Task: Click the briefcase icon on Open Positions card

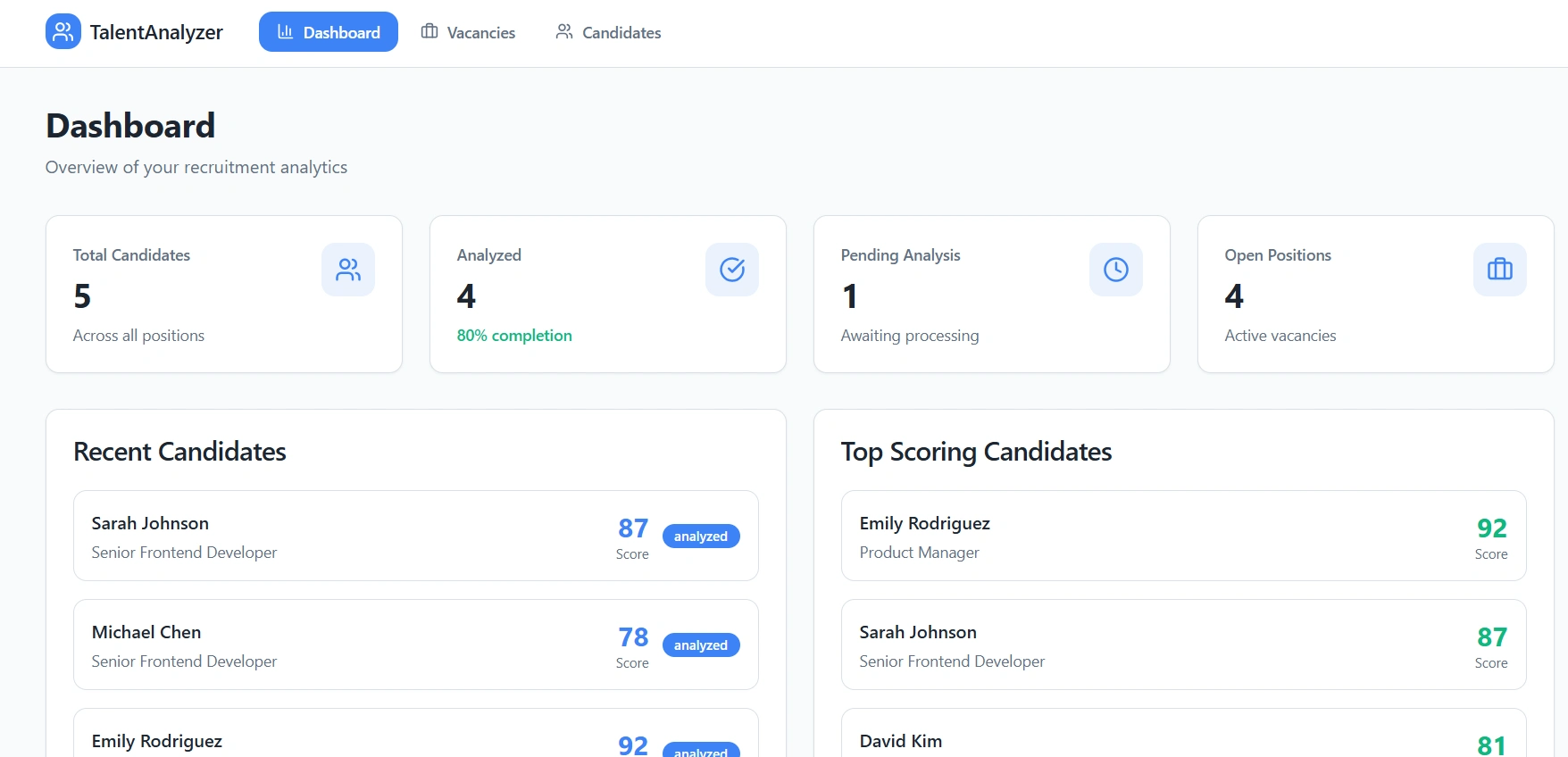Action: click(x=1500, y=270)
